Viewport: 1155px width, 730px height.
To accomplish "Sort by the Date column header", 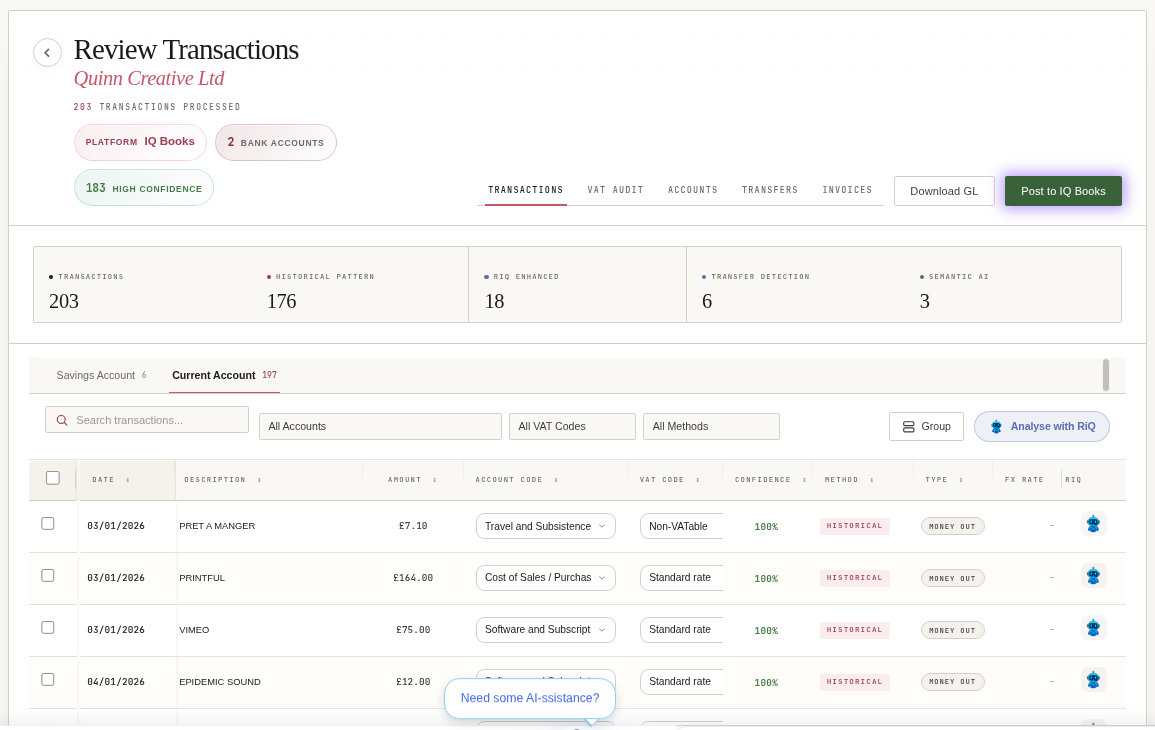I will [110, 480].
